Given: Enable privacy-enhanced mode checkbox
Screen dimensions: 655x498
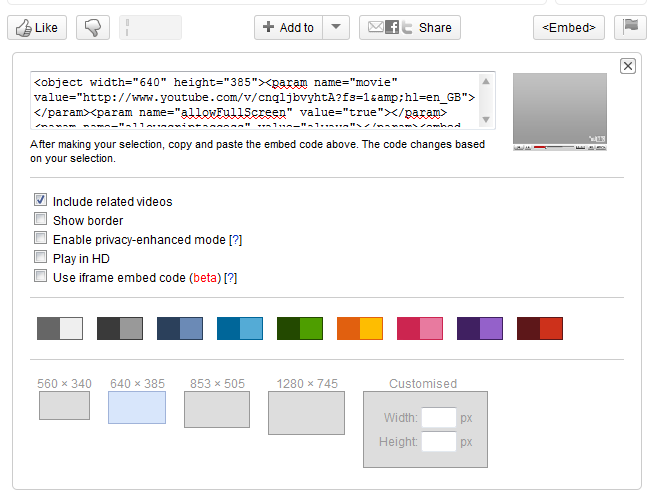Looking at the screenshot, I should [x=41, y=239].
